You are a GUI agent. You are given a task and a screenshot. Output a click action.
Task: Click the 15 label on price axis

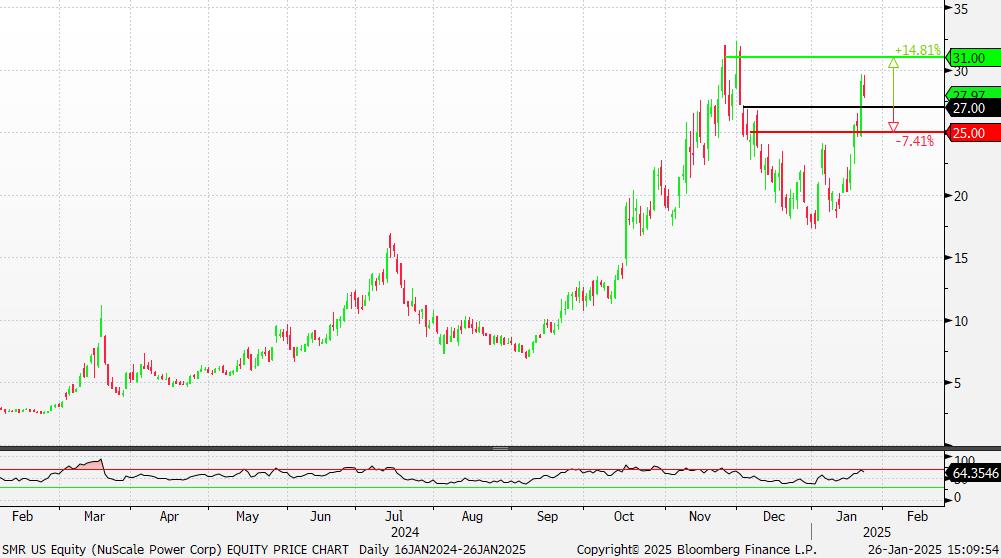point(961,258)
